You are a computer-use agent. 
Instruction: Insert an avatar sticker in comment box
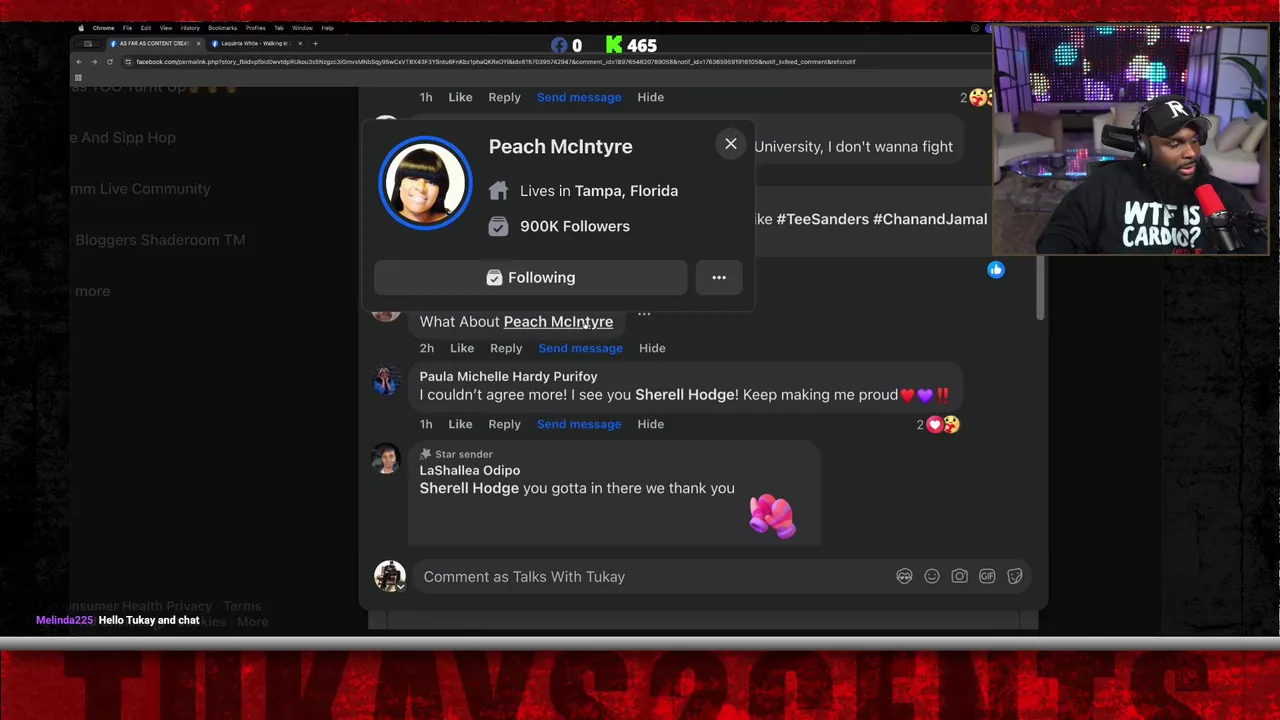point(904,576)
